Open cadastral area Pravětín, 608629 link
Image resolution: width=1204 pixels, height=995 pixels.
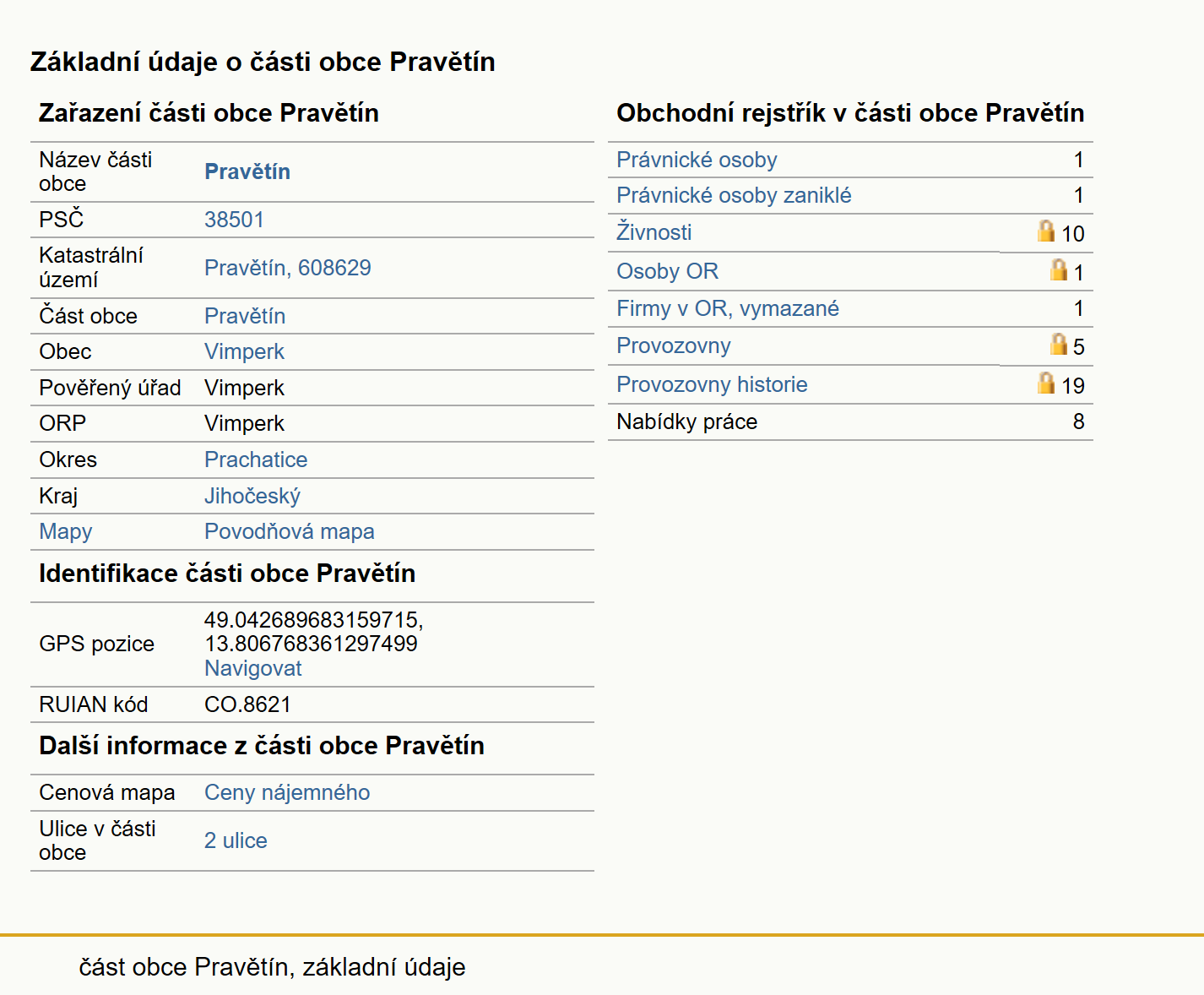click(x=288, y=268)
